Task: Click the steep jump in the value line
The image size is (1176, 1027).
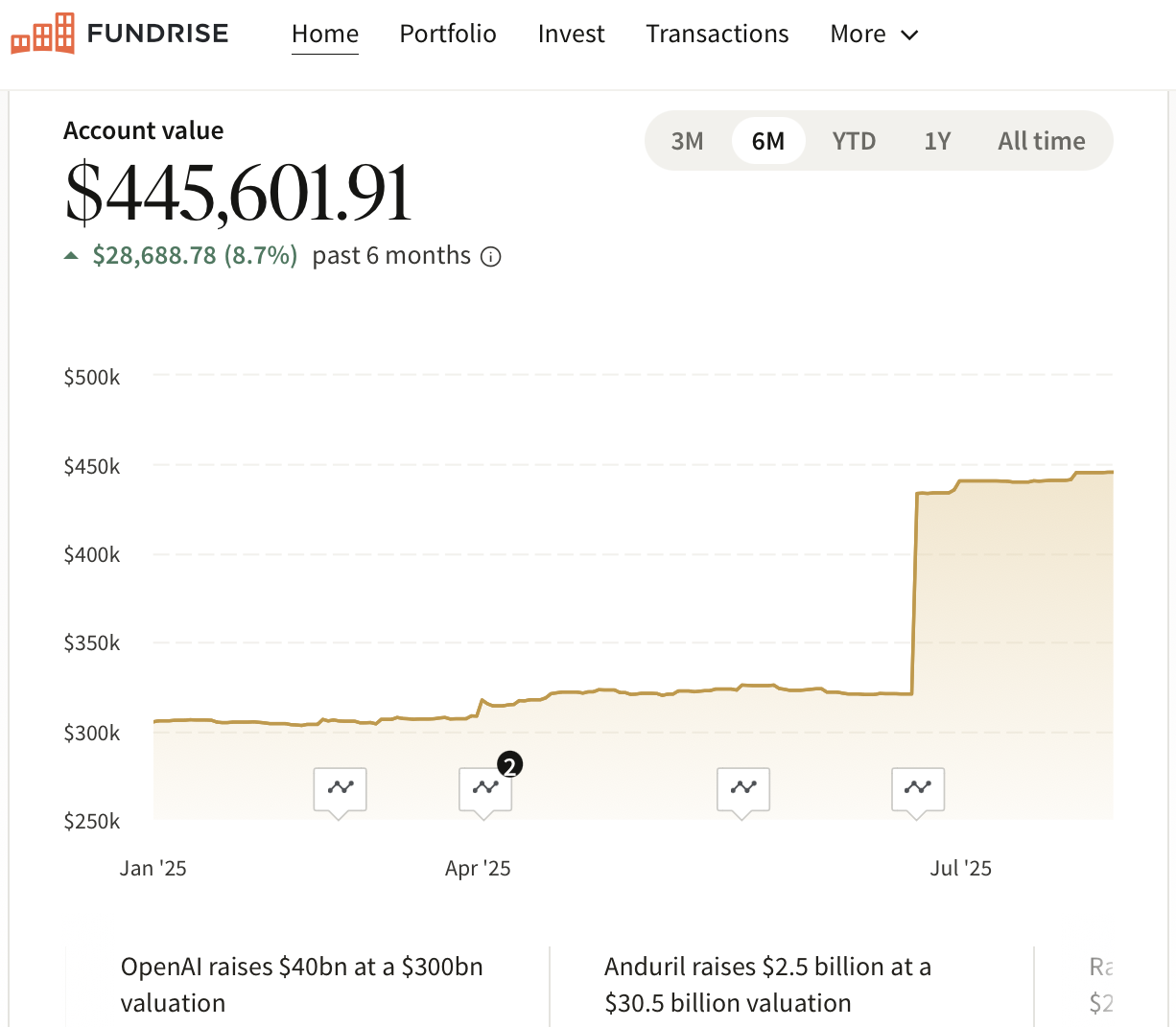Action: point(914,594)
